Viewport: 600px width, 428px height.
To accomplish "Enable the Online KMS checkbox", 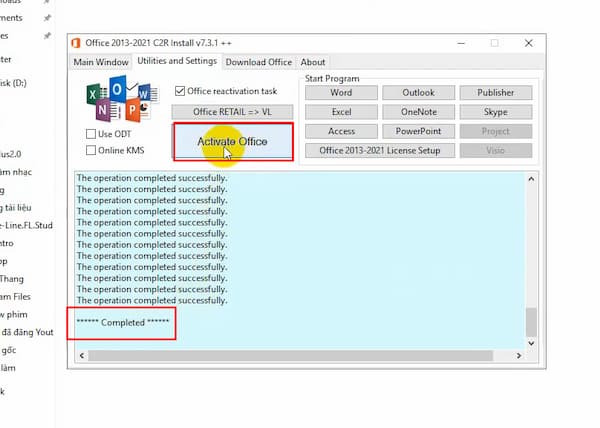I will coord(91,150).
